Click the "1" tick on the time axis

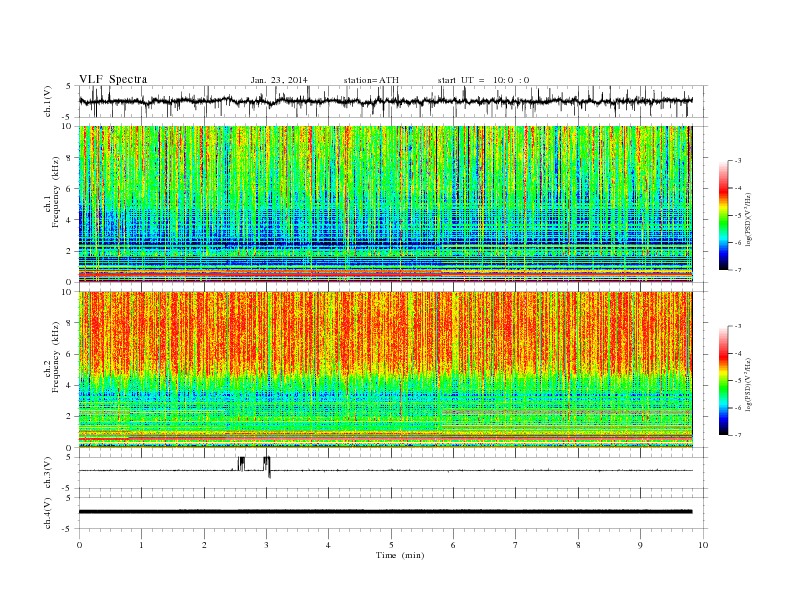[x=141, y=545]
